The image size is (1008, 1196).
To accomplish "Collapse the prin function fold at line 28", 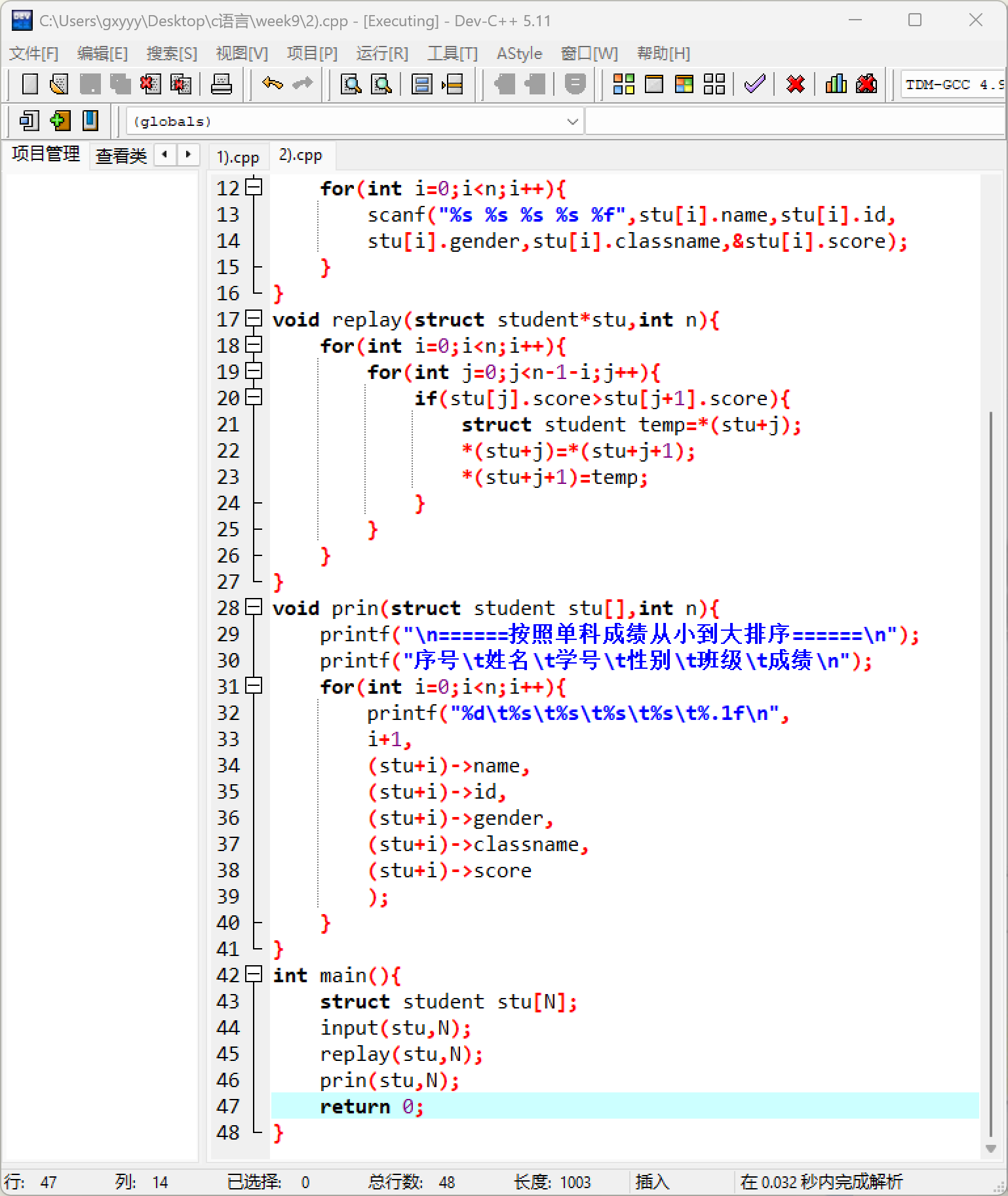I will [254, 608].
